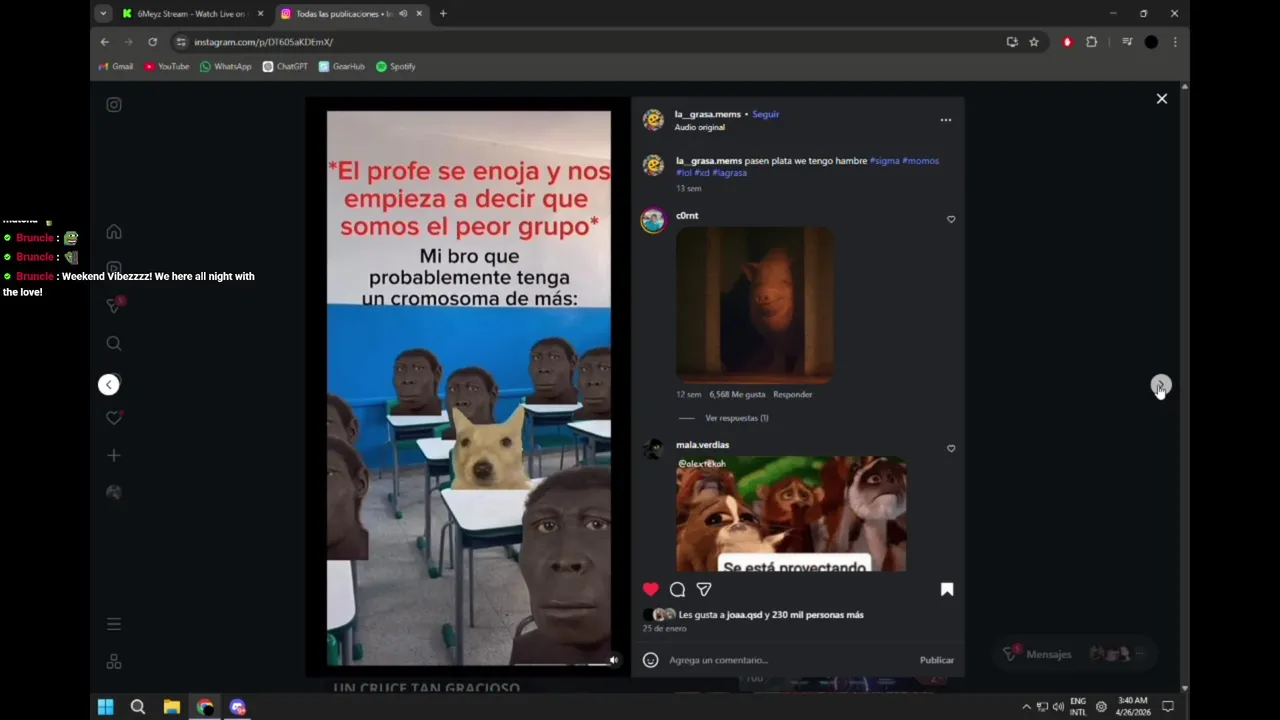
Task: Open c0rnt's username link
Action: point(687,215)
